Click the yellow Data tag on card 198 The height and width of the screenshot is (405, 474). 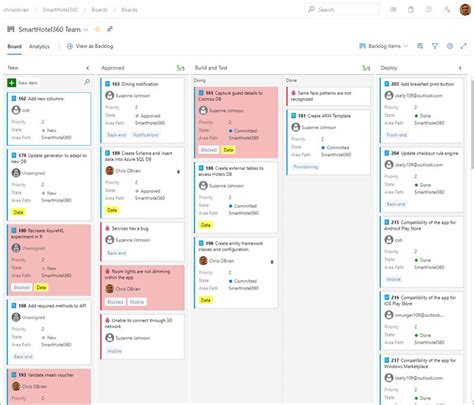pos(206,300)
